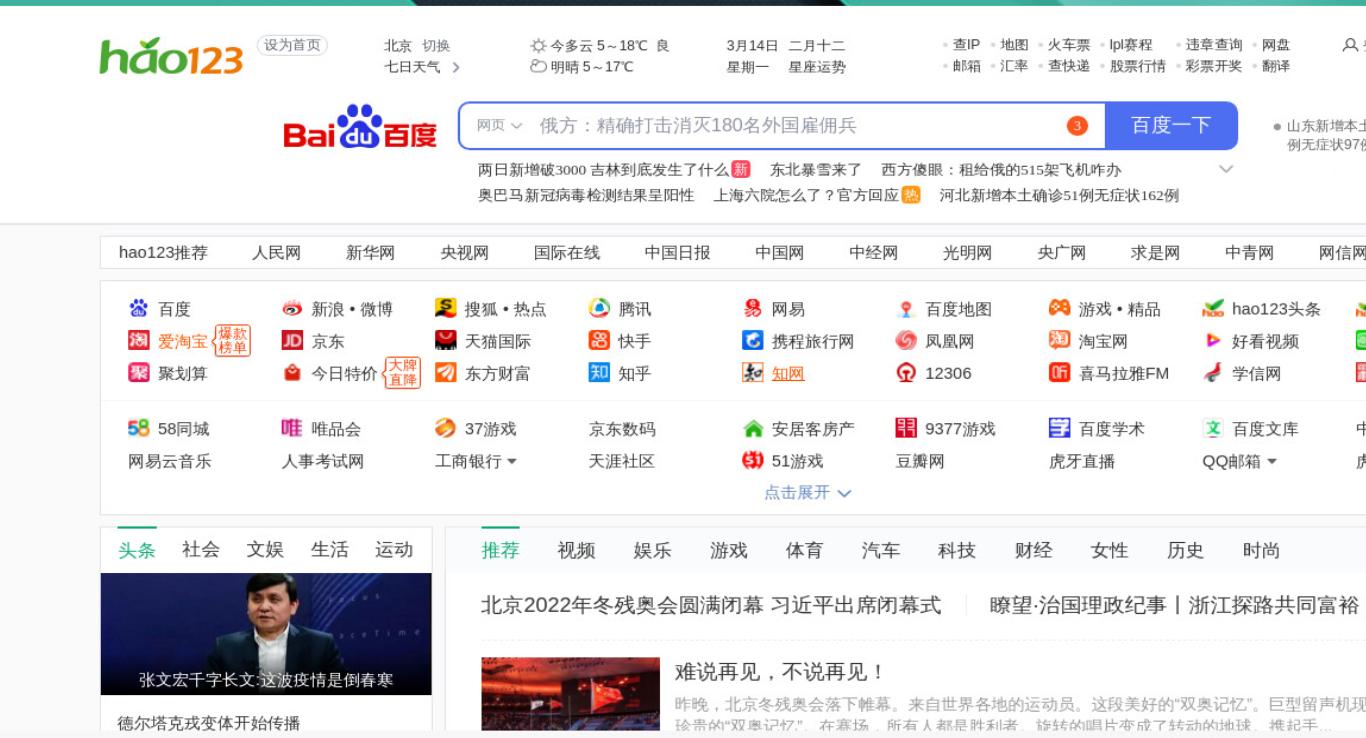Viewport: 1366px width, 738px height.
Task: Click the 张文宏 news thumbnail
Action: point(266,634)
